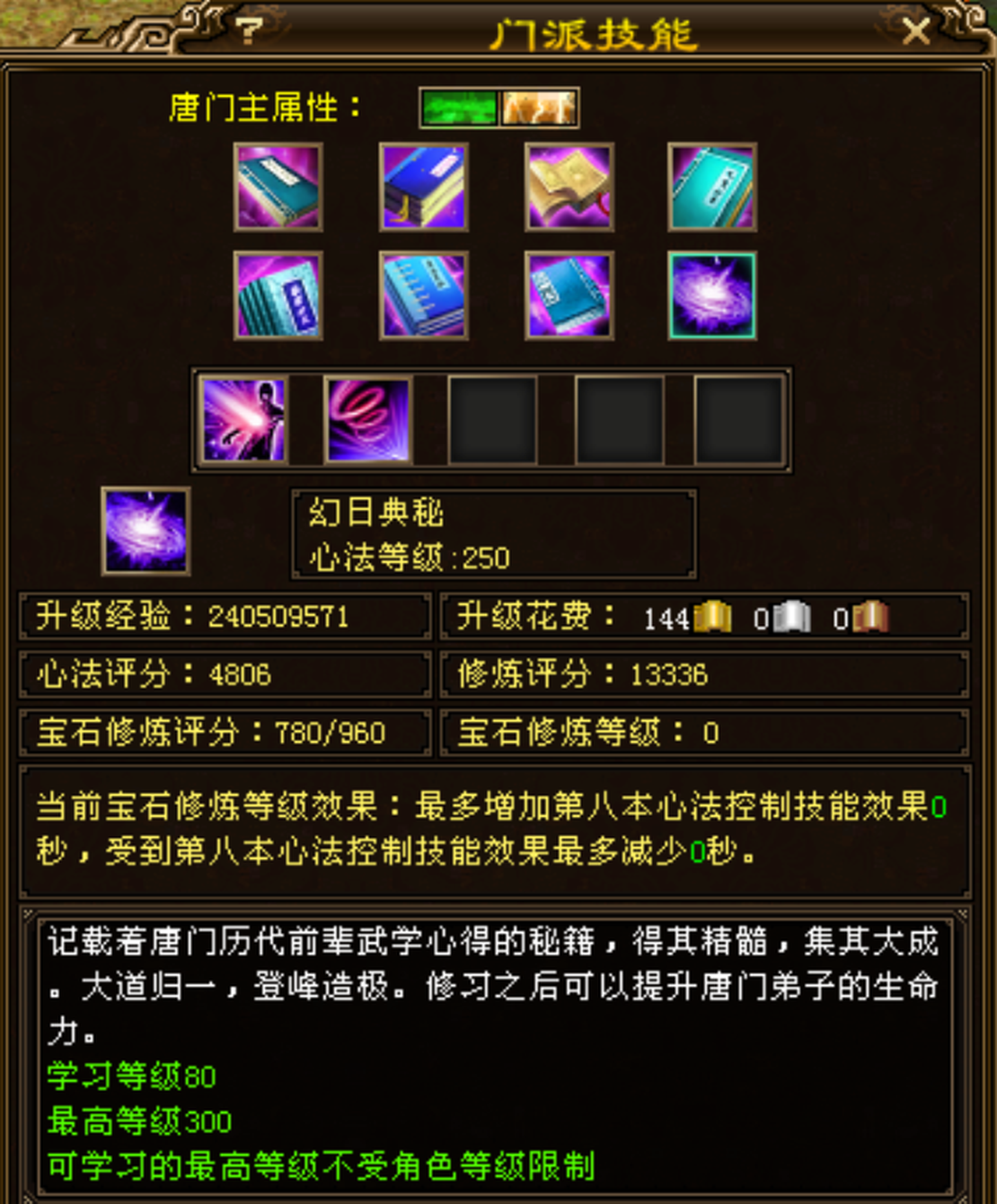Viewport: 997px width, 1204px height.
Task: Close the 门派技能 window
Action: (x=915, y=32)
